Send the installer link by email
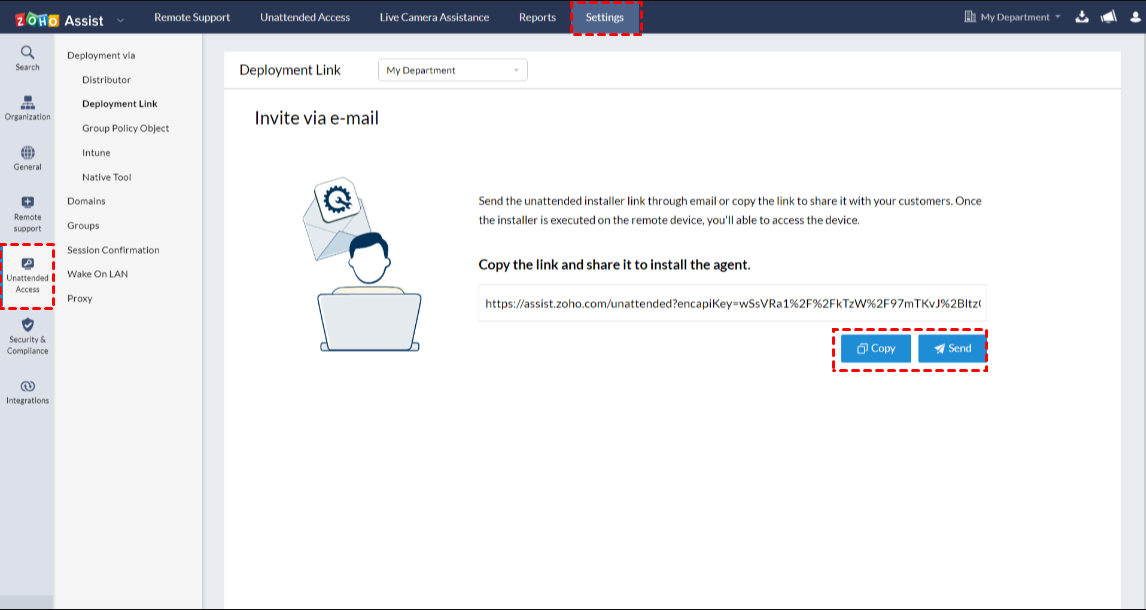This screenshot has height=610, width=1146. click(952, 348)
